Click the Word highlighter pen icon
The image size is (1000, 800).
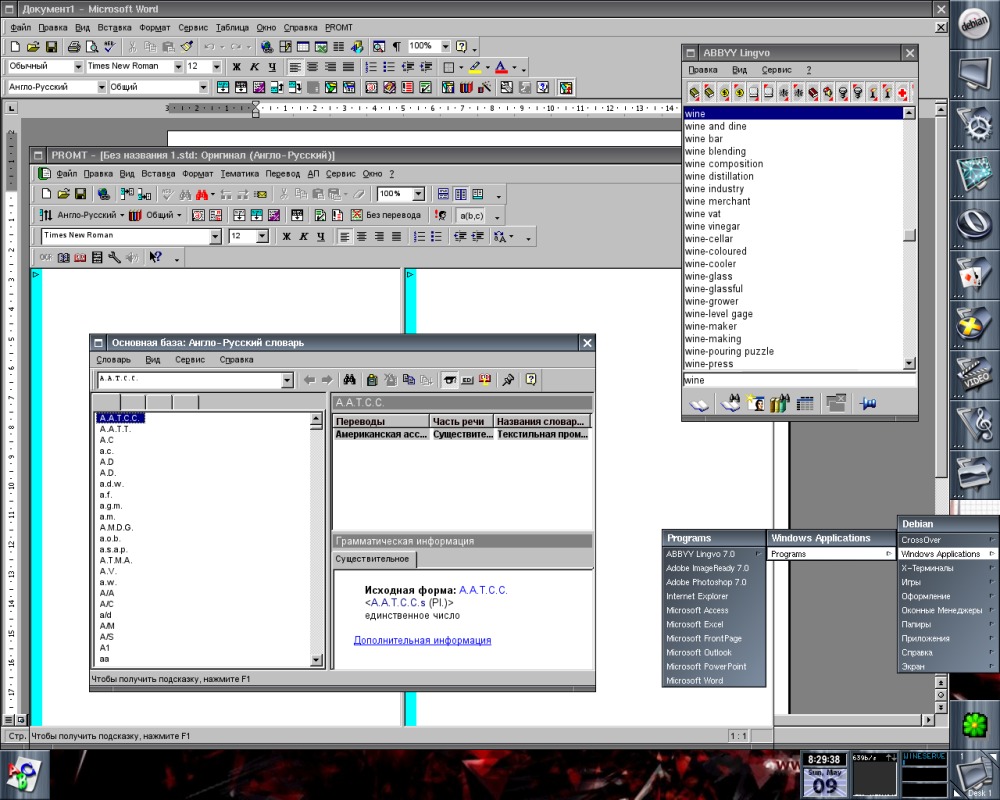pyautogui.click(x=475, y=67)
